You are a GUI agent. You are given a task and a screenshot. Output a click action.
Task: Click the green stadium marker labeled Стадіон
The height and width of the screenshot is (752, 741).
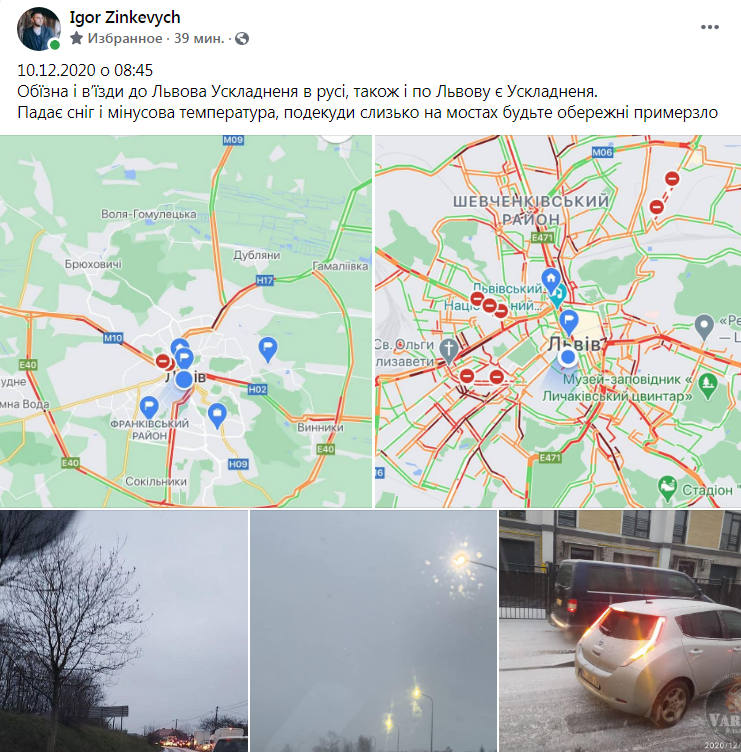click(x=667, y=488)
